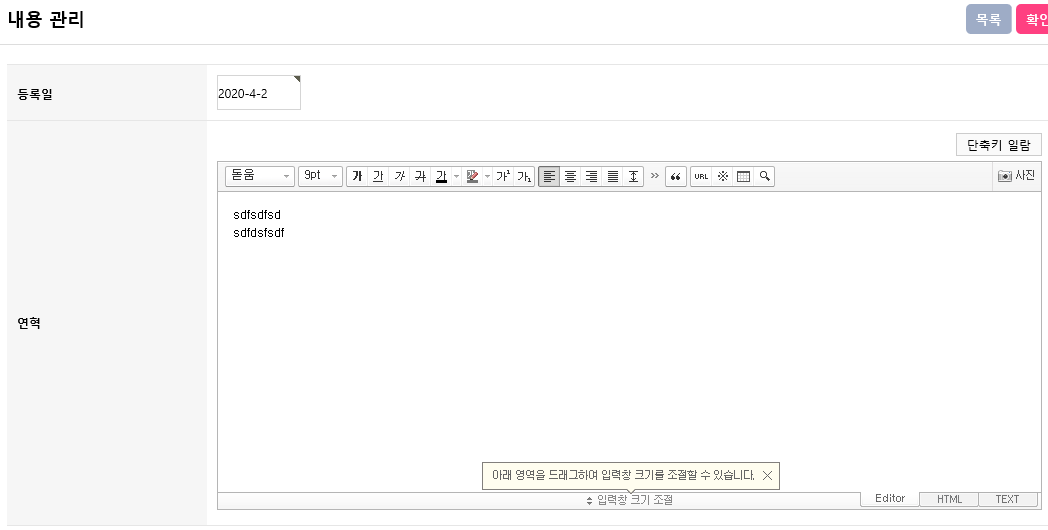
Task: Open the 9pt font size dropdown
Action: pyautogui.click(x=321, y=176)
